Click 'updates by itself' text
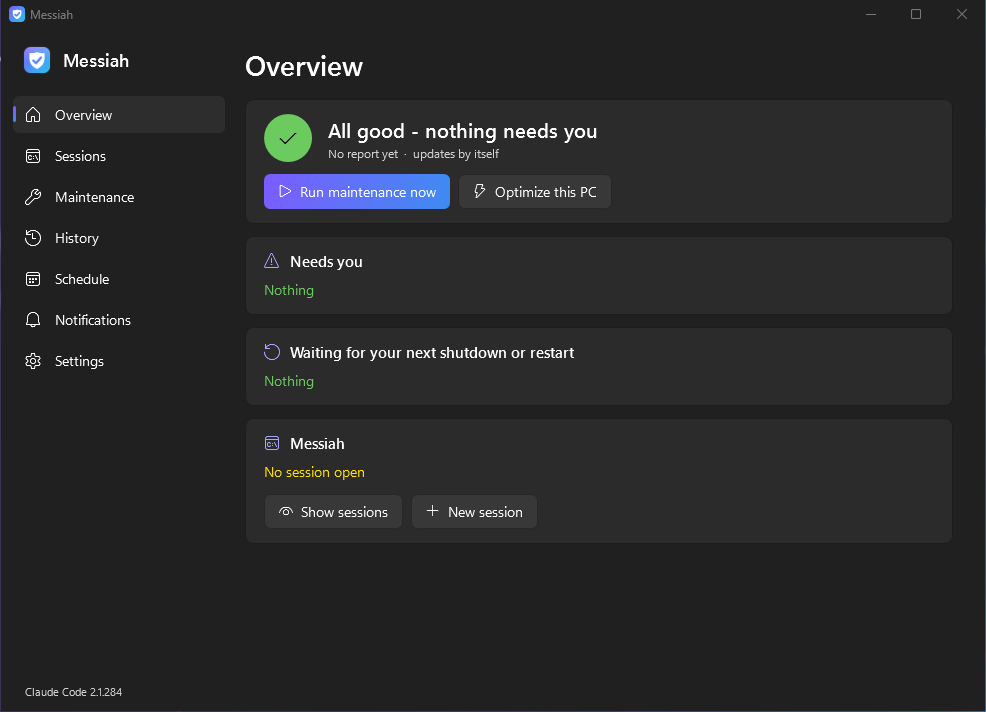Image resolution: width=986 pixels, height=712 pixels. pos(456,154)
